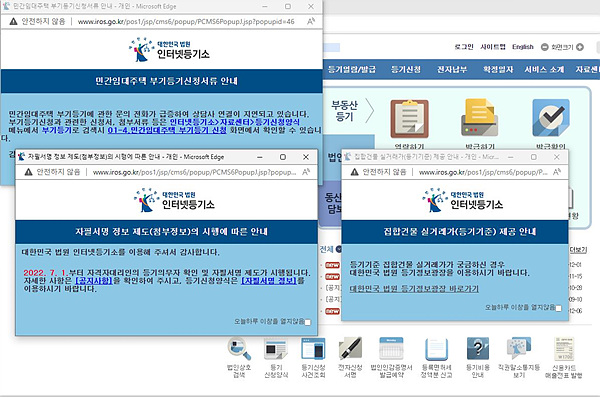Click the 인터넷등기소>자료센터>등기신청양식 link

235,122
